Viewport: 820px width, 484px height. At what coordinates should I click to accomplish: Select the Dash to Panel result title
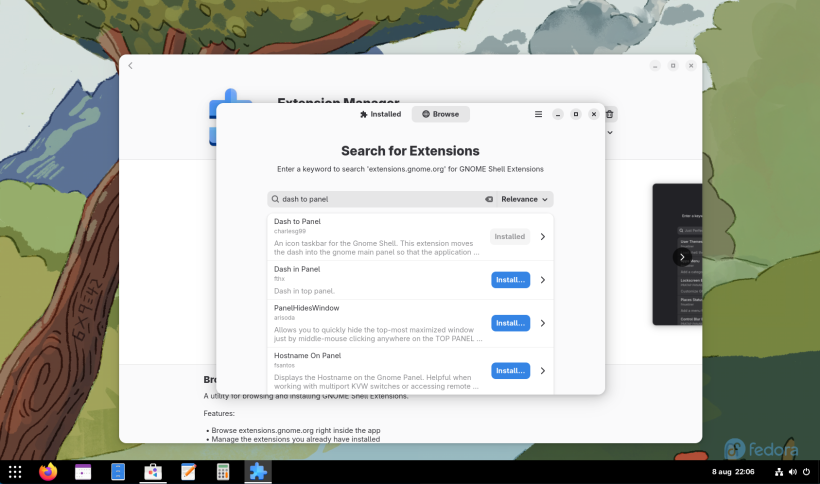(297, 222)
